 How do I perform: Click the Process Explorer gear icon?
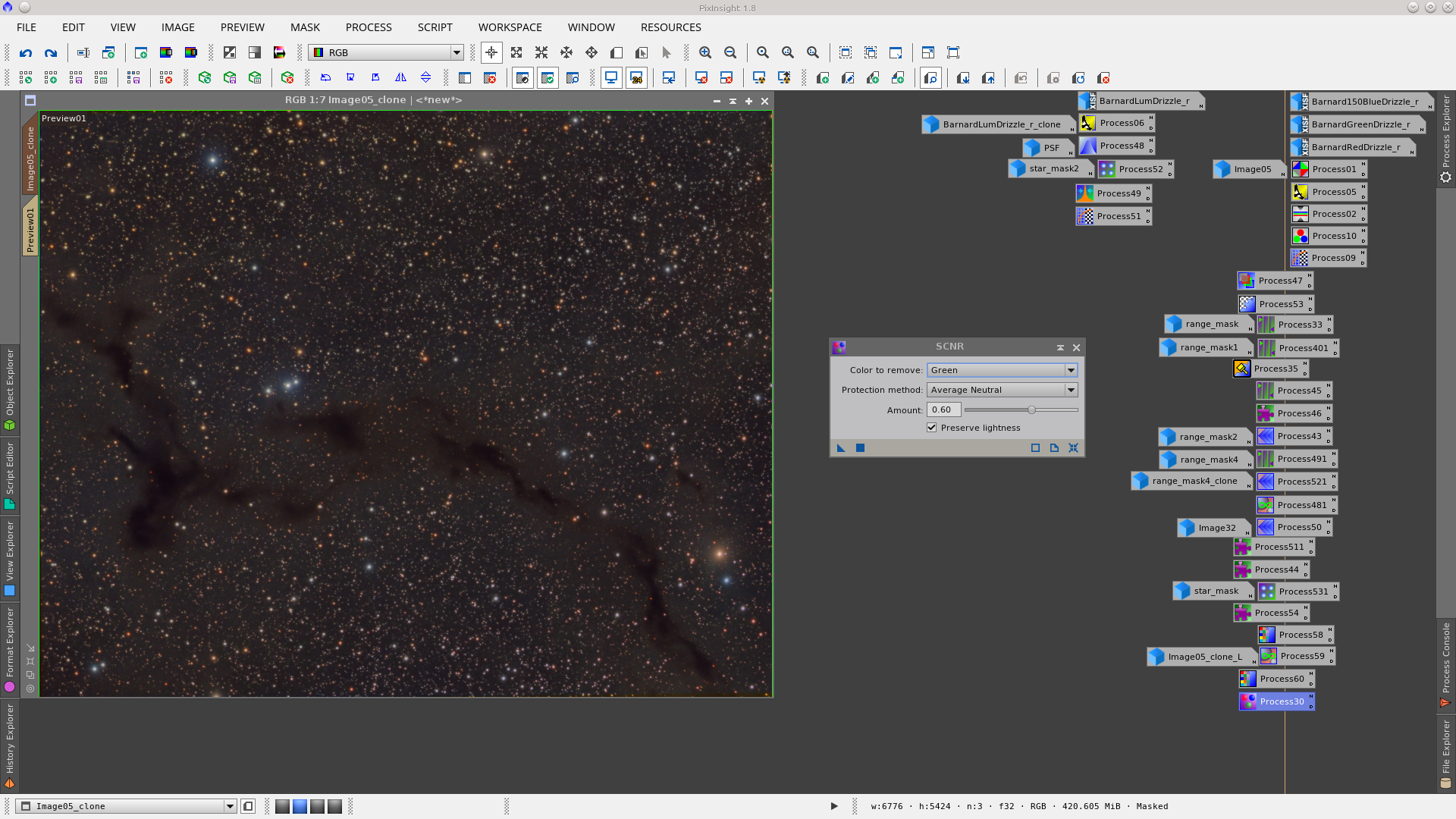click(x=1446, y=177)
